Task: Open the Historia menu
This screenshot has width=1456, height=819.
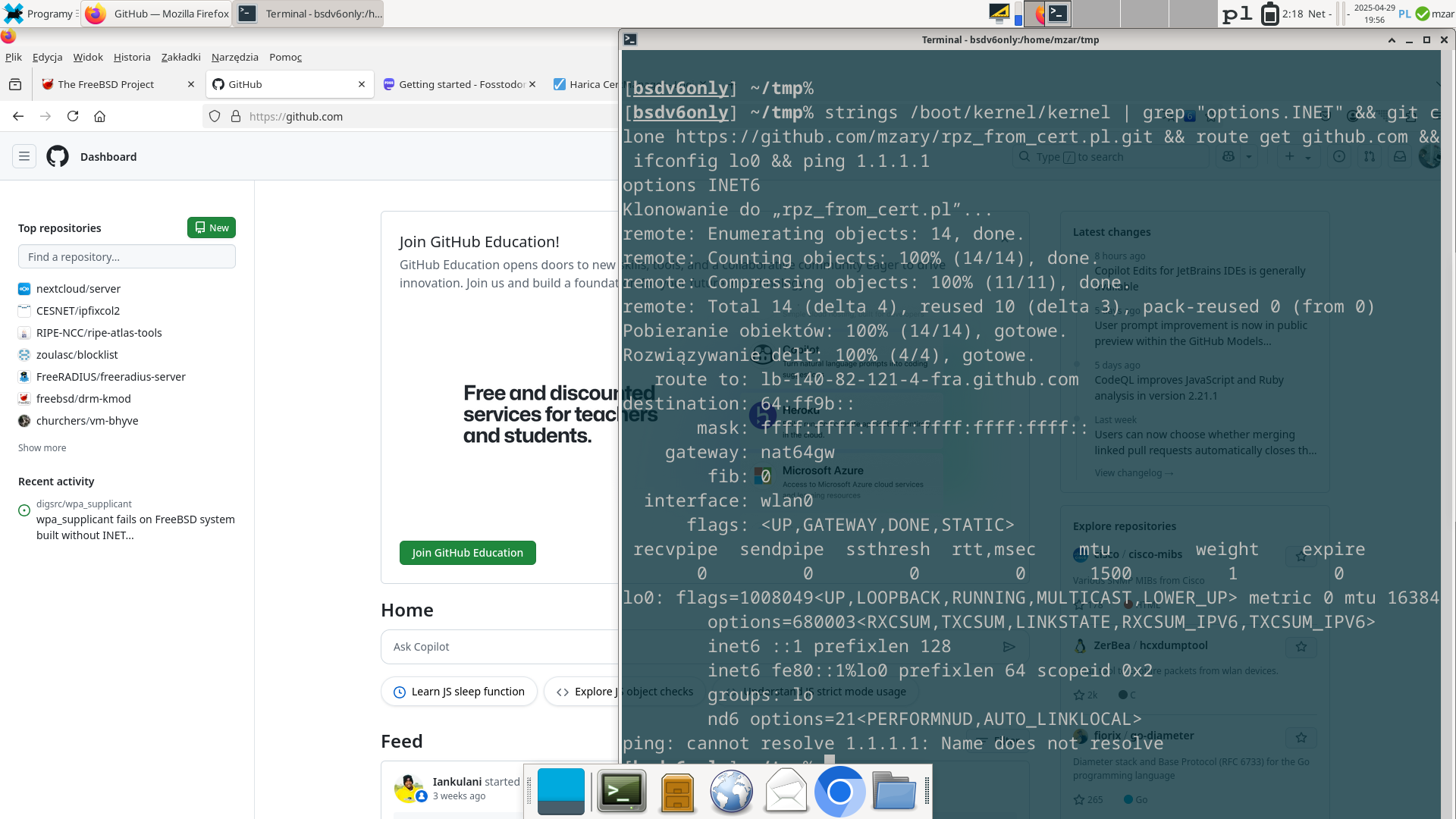Action: pos(132,57)
